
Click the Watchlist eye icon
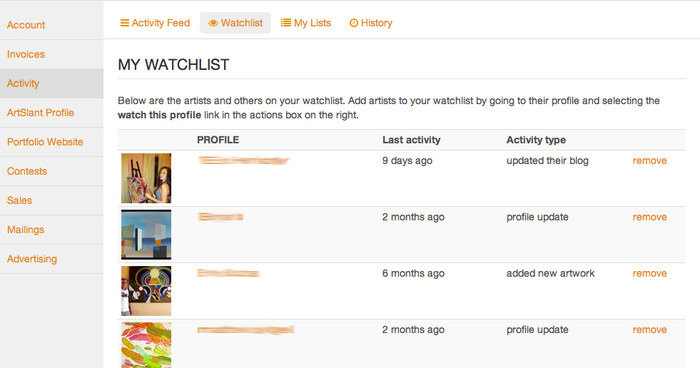(x=213, y=23)
